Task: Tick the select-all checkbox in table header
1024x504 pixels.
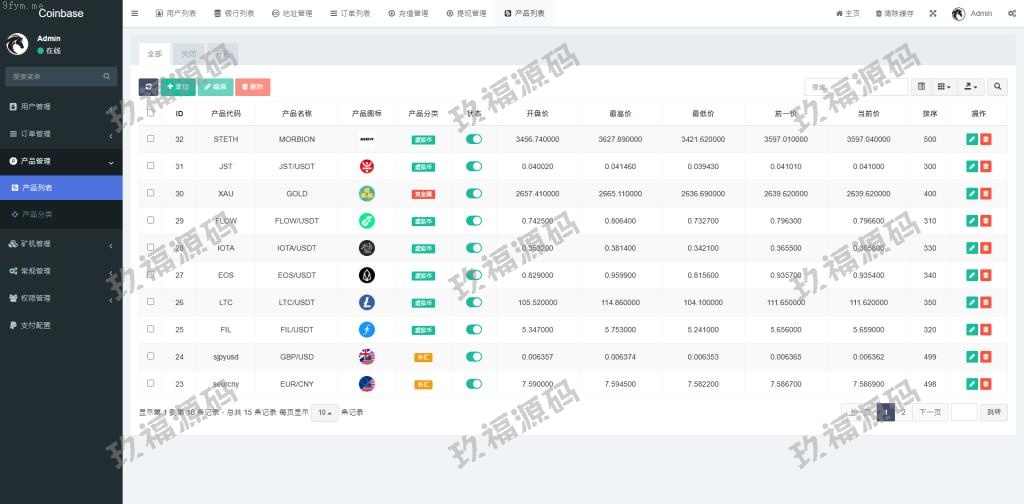Action: tap(151, 113)
